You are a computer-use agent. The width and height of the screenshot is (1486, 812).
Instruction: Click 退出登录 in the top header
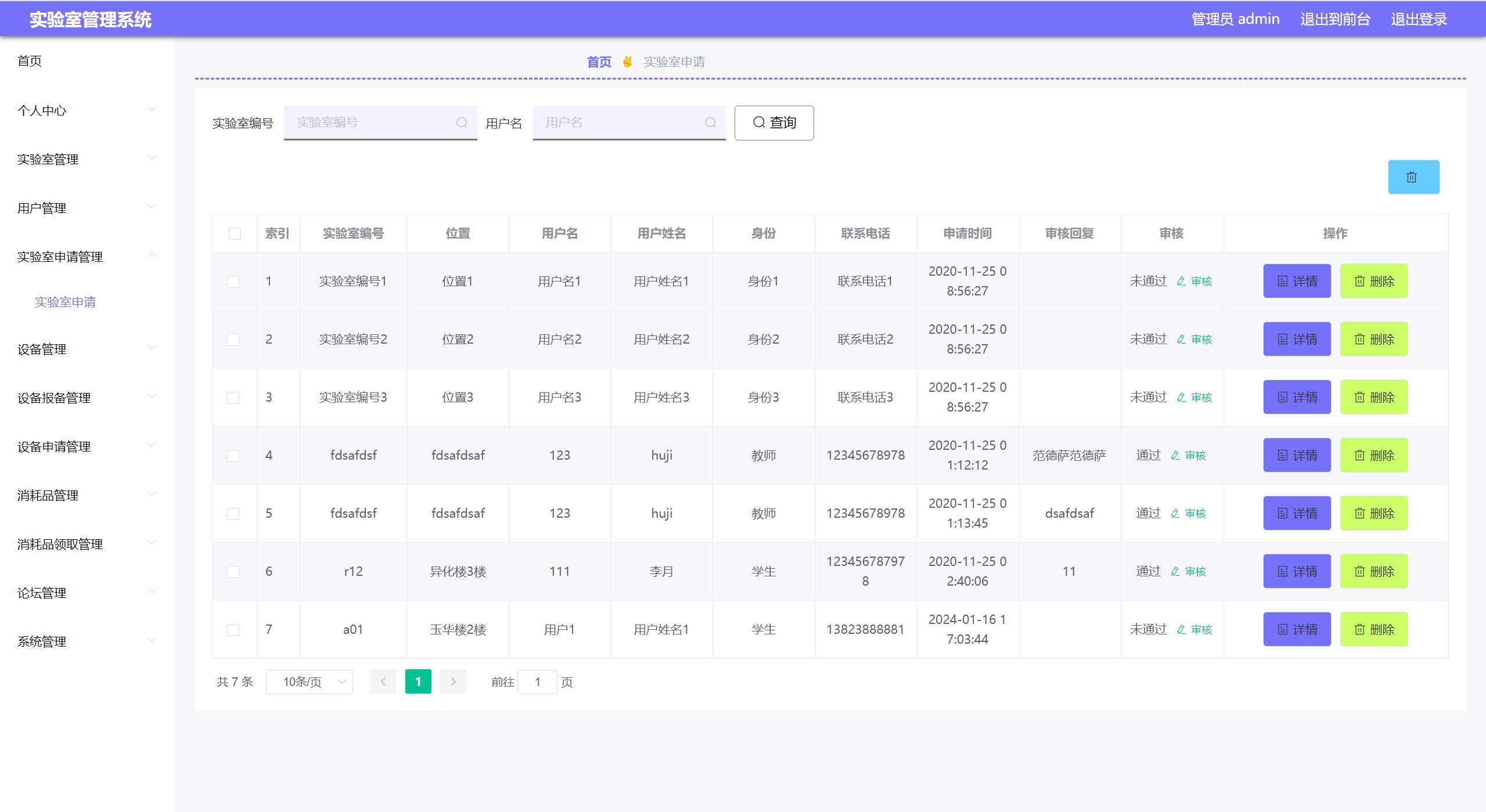point(1418,19)
